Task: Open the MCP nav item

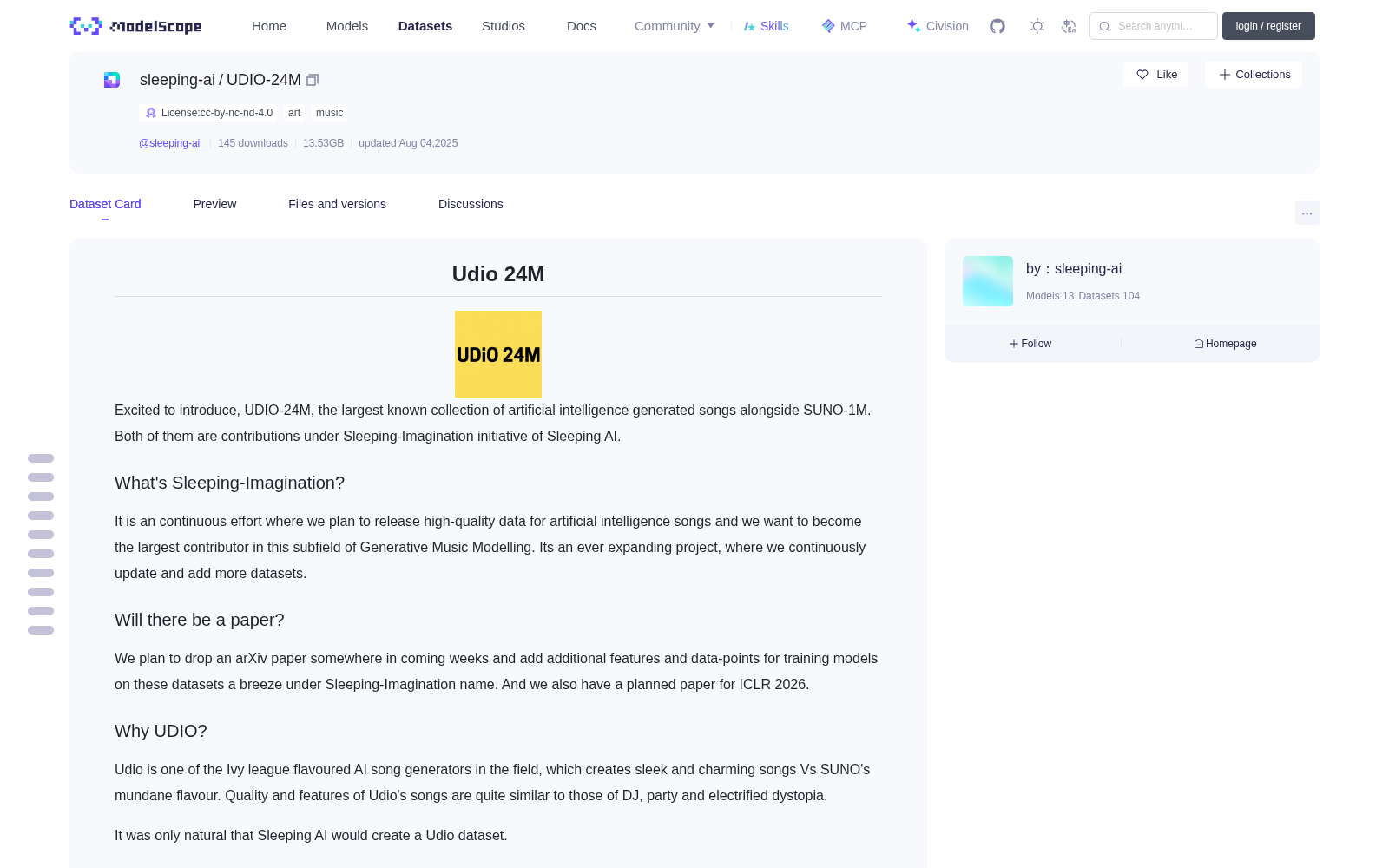Action: point(845,26)
